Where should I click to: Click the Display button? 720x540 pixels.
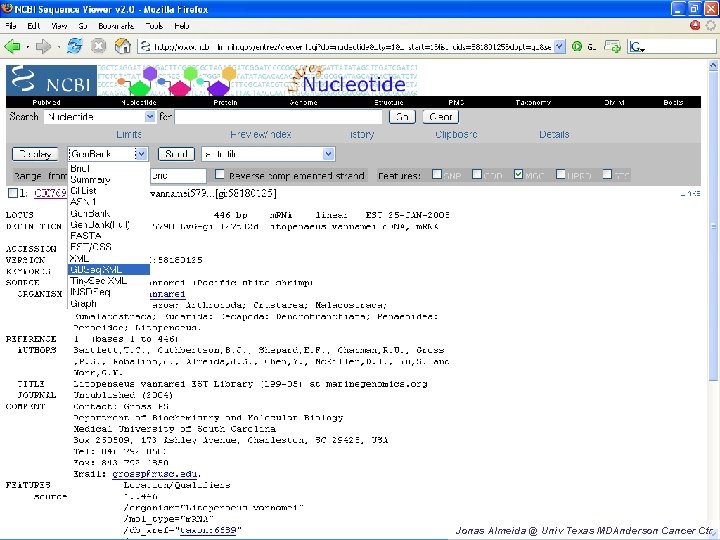tap(35, 154)
